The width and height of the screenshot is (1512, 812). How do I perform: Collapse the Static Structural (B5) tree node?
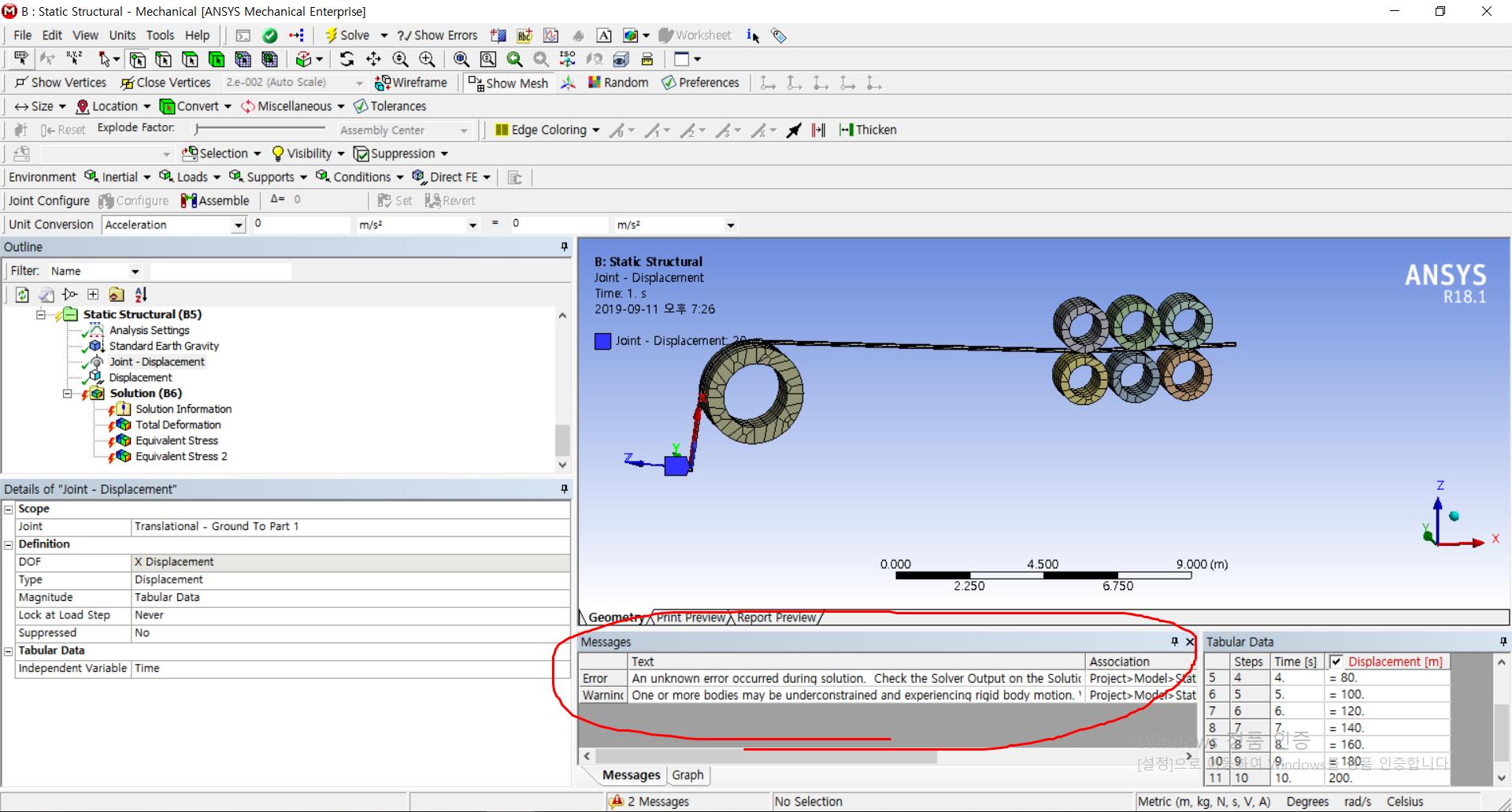point(40,314)
